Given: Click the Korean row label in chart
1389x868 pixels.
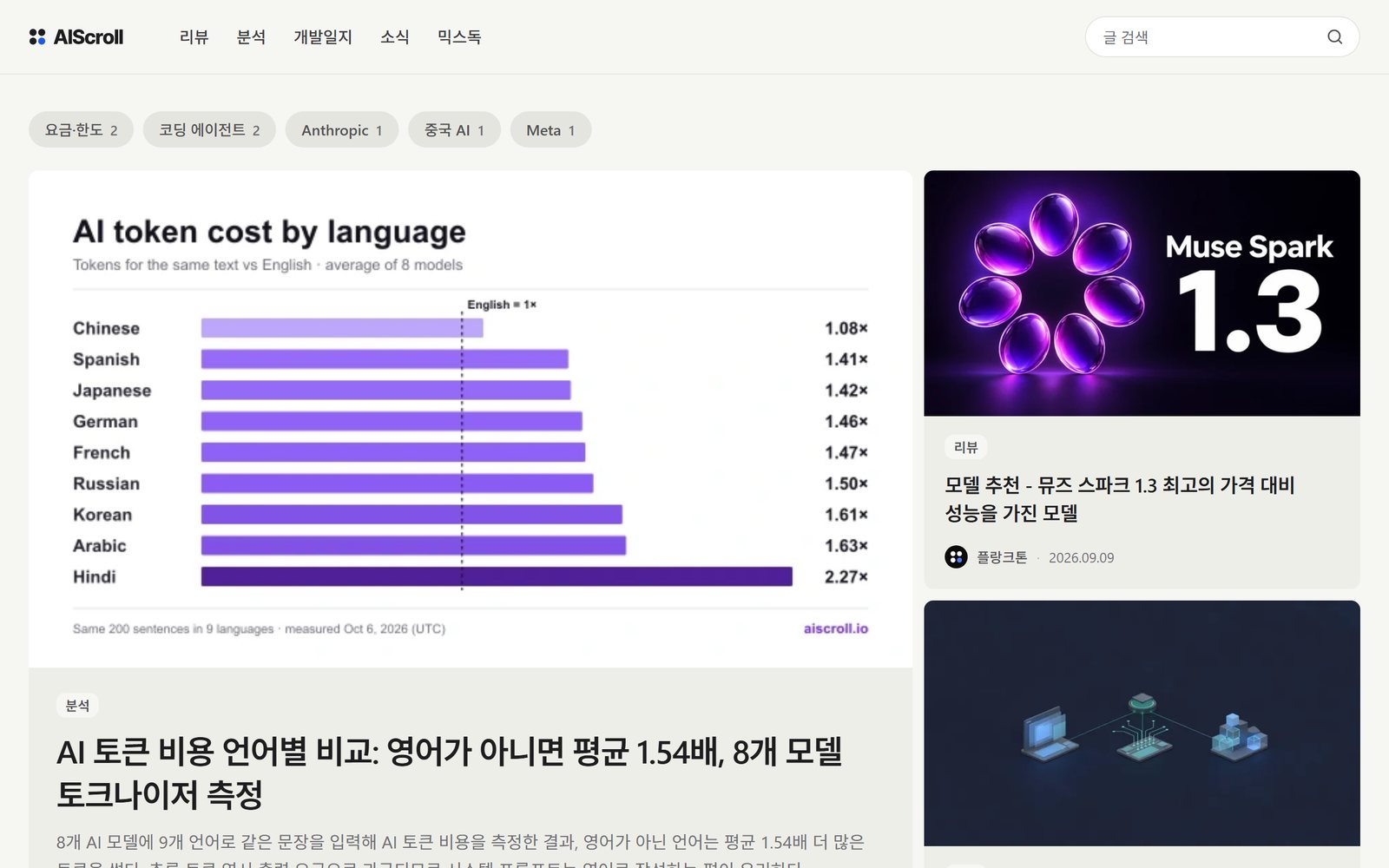Looking at the screenshot, I should click(x=102, y=515).
